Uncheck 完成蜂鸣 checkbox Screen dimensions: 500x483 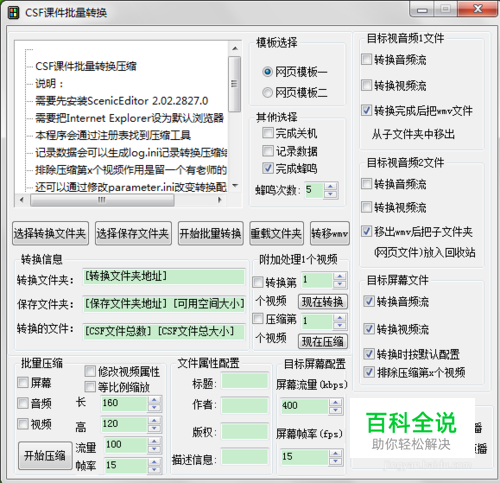pos(268,168)
